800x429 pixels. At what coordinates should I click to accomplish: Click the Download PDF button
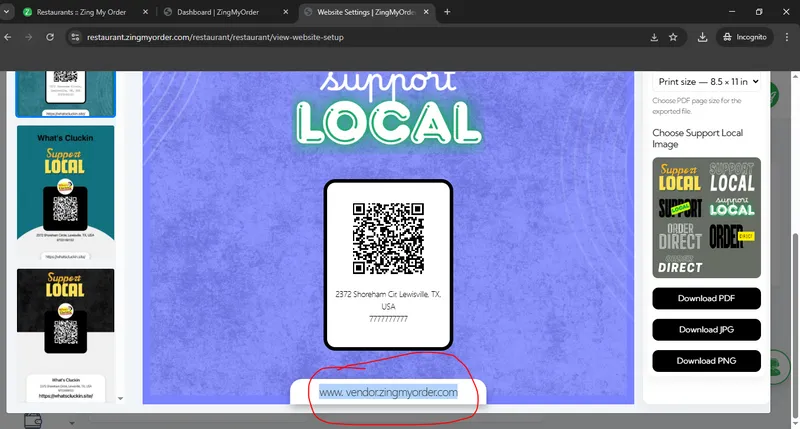point(706,299)
